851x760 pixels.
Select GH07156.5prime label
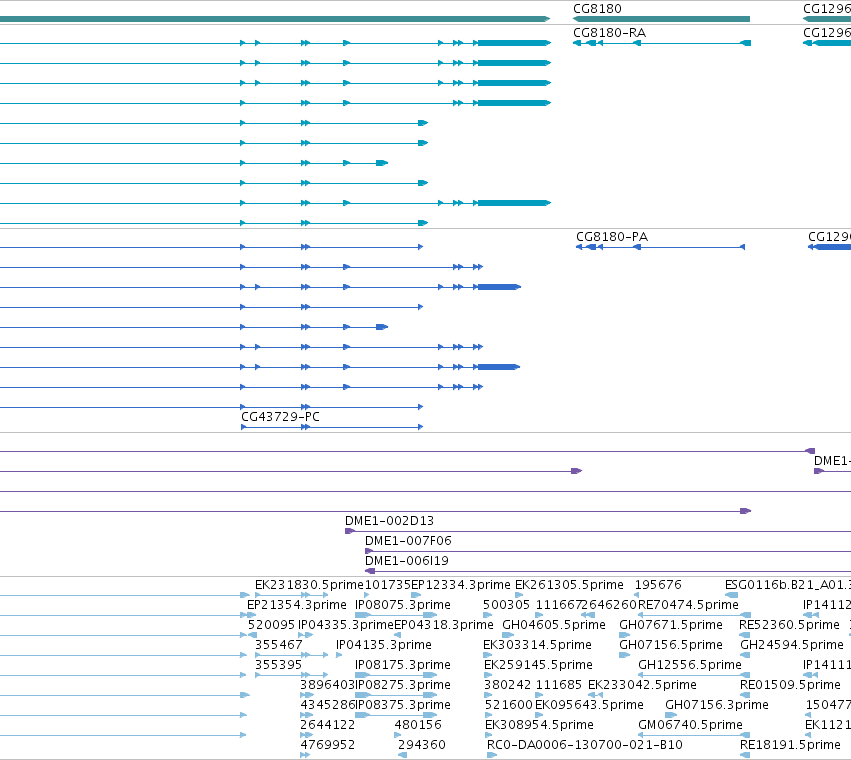tap(671, 645)
